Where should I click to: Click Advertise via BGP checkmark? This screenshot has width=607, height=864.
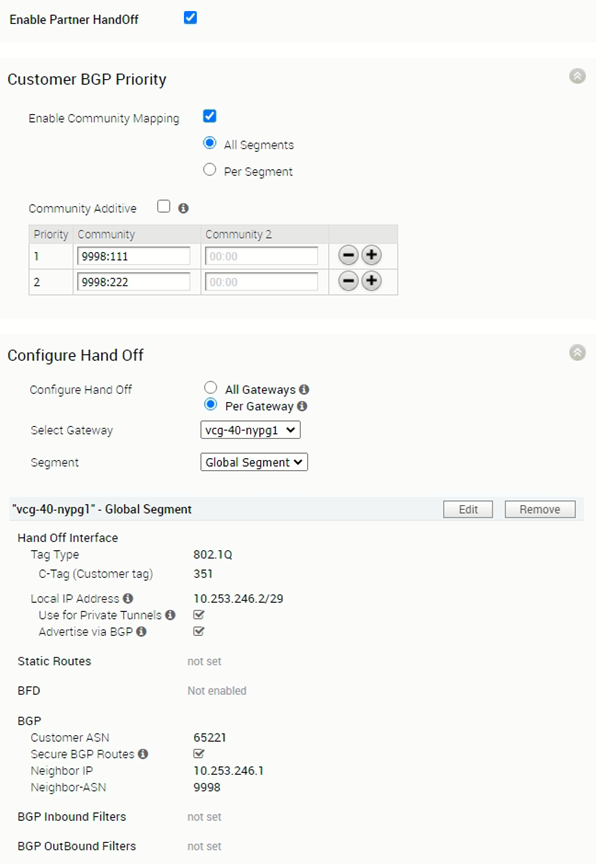tap(199, 631)
